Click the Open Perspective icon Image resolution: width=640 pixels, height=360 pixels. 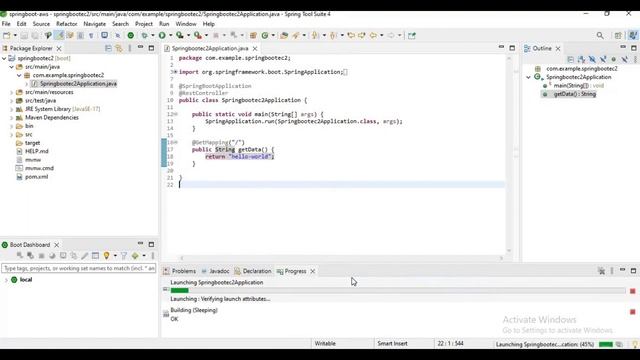[618, 36]
